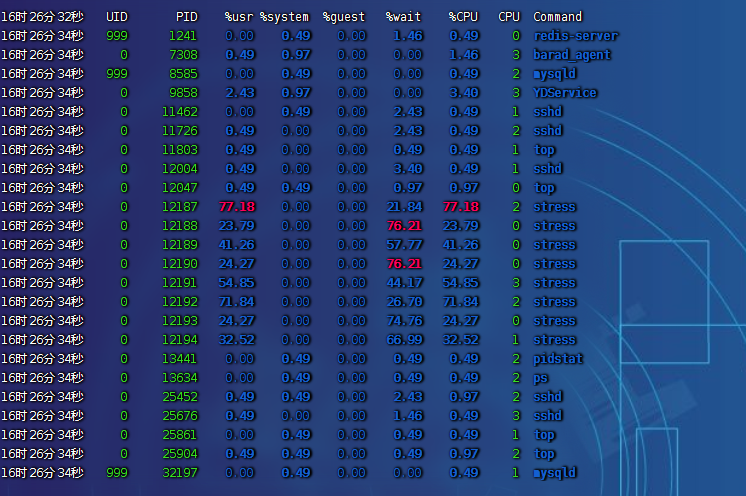Click the %wait value 26.70
Image resolution: width=746 pixels, height=496 pixels.
[x=405, y=302]
